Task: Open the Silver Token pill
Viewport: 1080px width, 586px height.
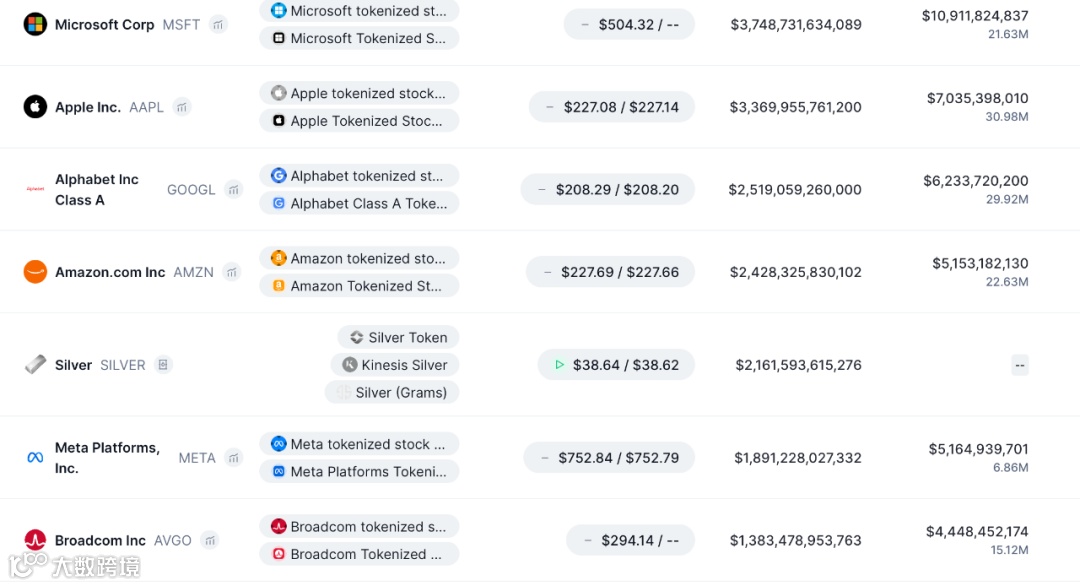Action: (398, 338)
